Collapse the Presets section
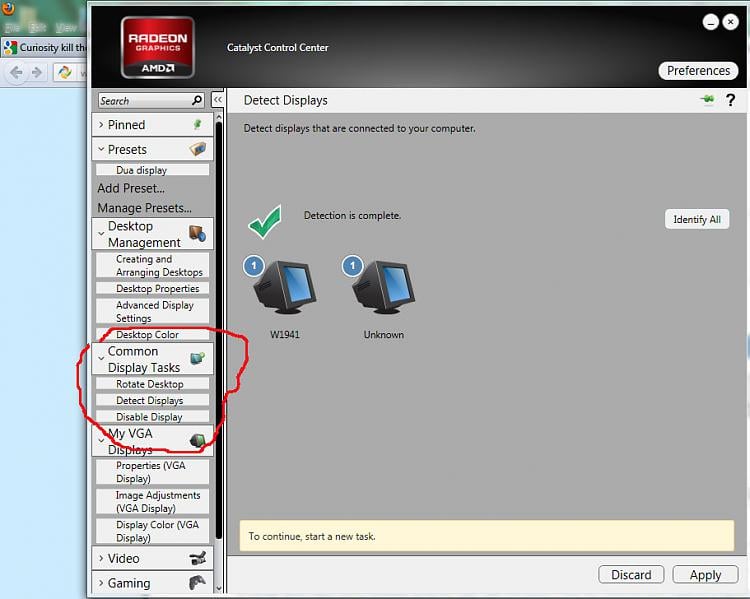The height and width of the screenshot is (599, 750). point(101,150)
